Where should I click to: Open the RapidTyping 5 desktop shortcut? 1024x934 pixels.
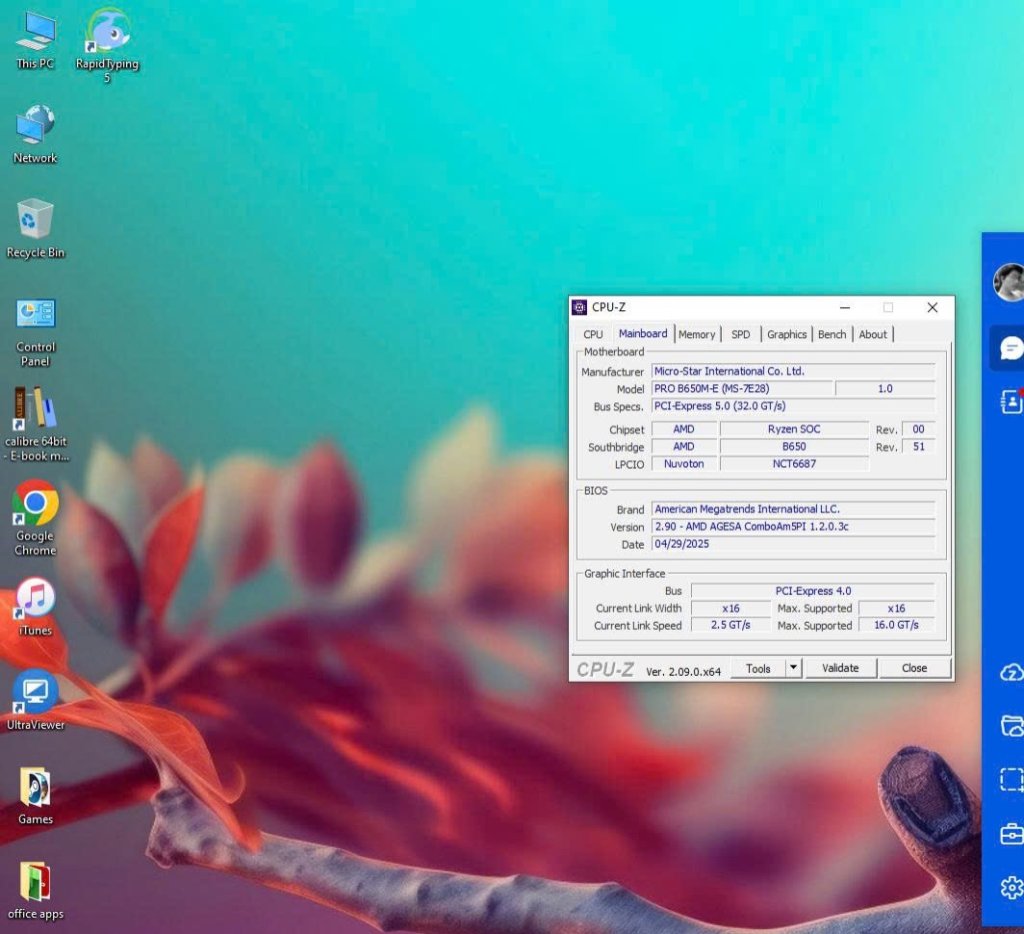pyautogui.click(x=107, y=44)
